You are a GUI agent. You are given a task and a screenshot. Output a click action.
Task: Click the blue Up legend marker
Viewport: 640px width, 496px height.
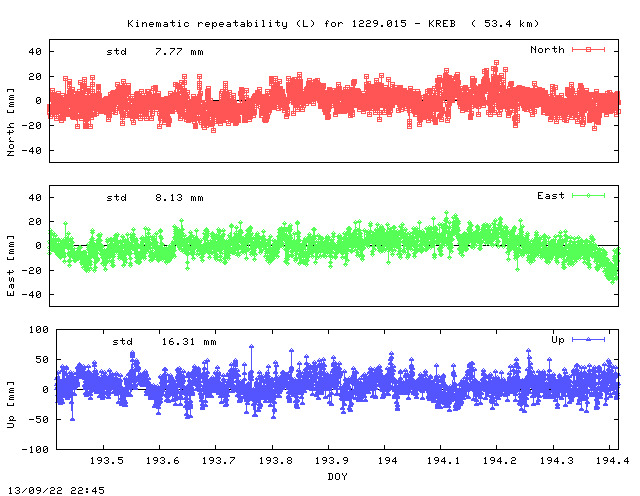pos(588,340)
